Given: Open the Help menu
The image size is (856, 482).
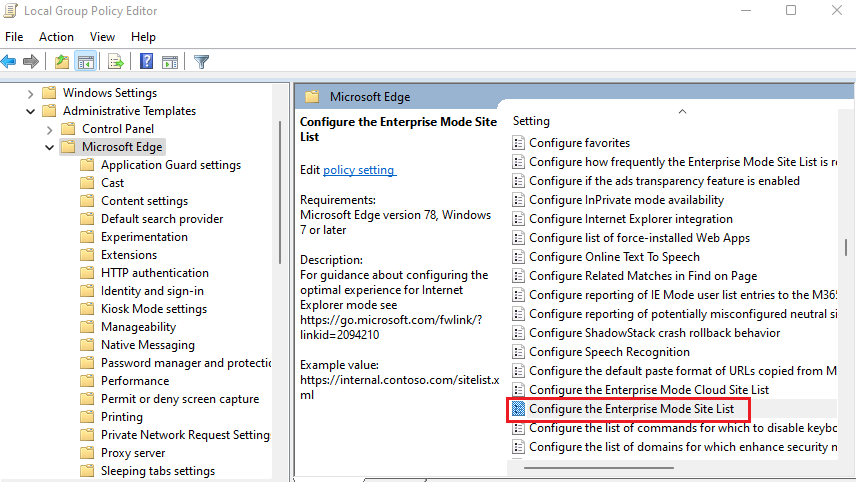Looking at the screenshot, I should [x=143, y=37].
